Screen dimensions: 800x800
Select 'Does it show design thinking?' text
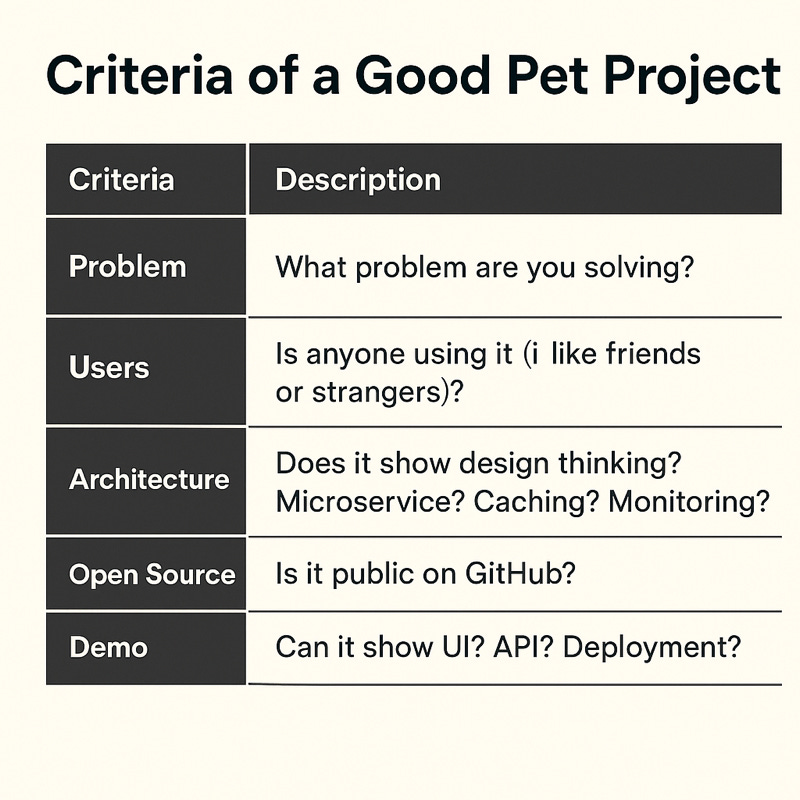479,463
